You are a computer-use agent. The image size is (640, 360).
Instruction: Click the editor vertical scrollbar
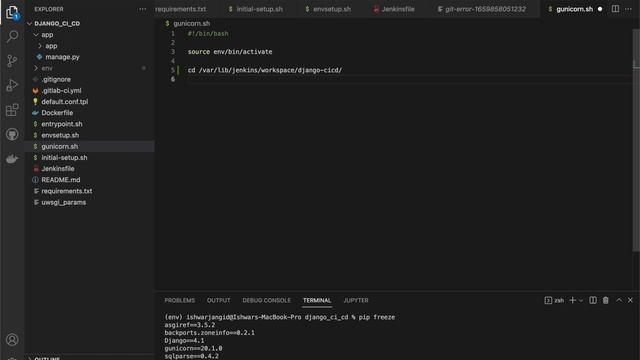pos(636,139)
